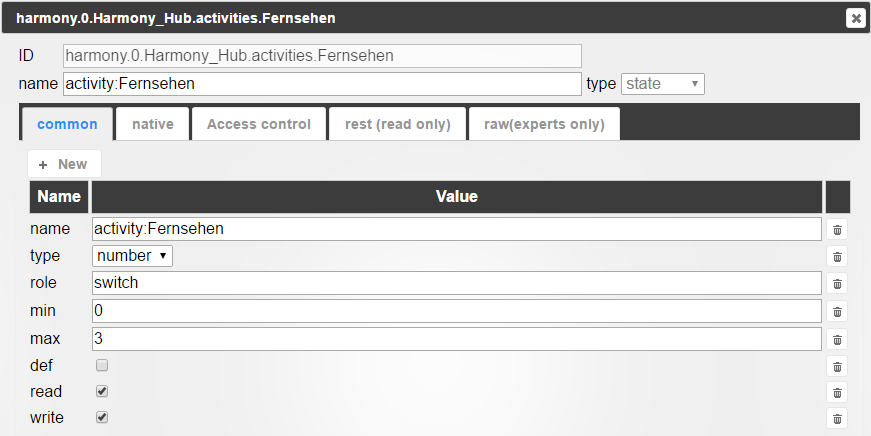Remove the def property via trash icon

(838, 366)
